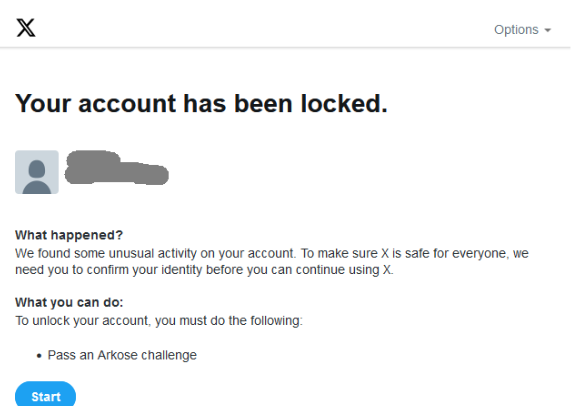Click the word "locked." in the title
The image size is (571, 406).
[344, 103]
